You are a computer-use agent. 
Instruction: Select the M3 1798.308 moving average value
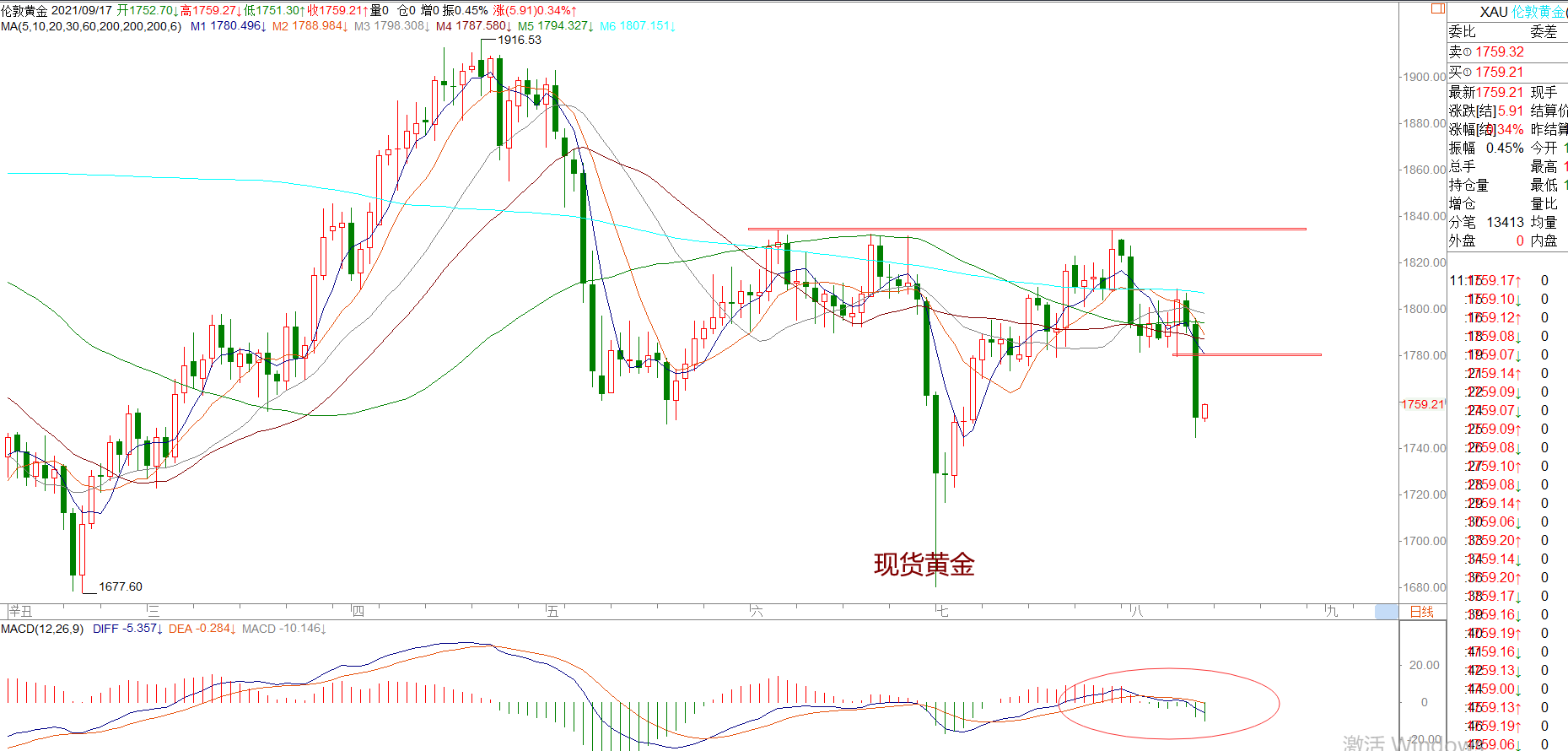[391, 26]
